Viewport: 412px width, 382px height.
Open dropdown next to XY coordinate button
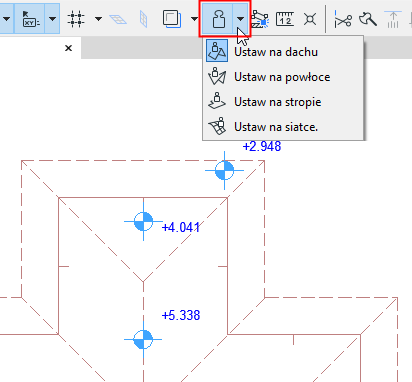[x=52, y=19]
